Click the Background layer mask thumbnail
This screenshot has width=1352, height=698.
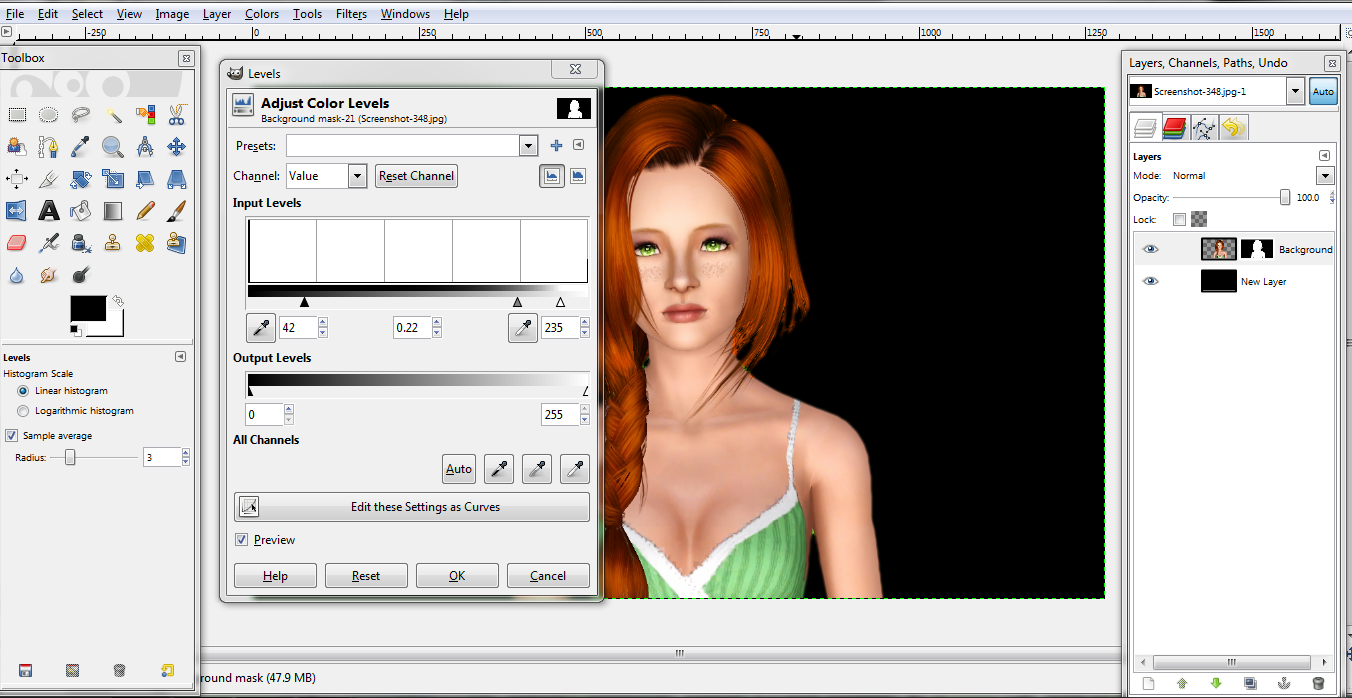(1257, 249)
